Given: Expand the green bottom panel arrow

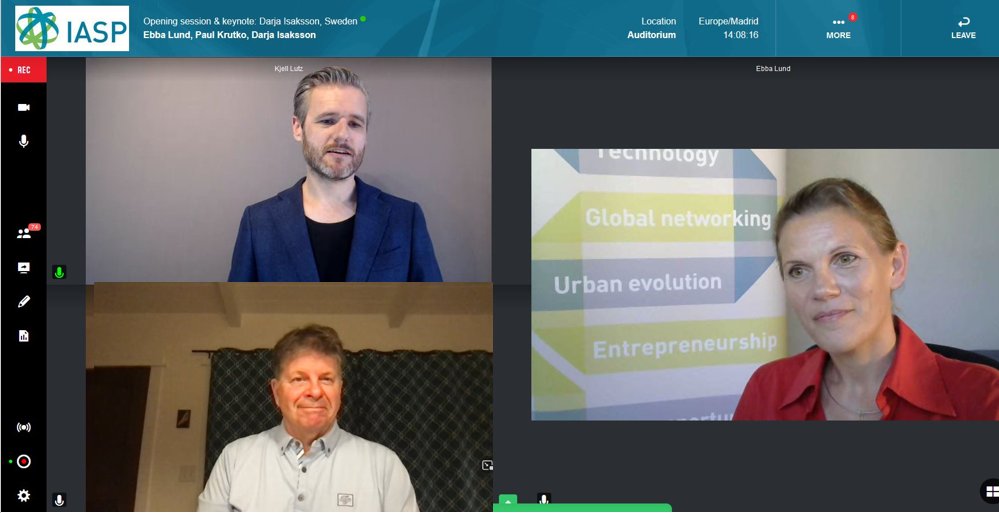Looking at the screenshot, I should tap(508, 501).
